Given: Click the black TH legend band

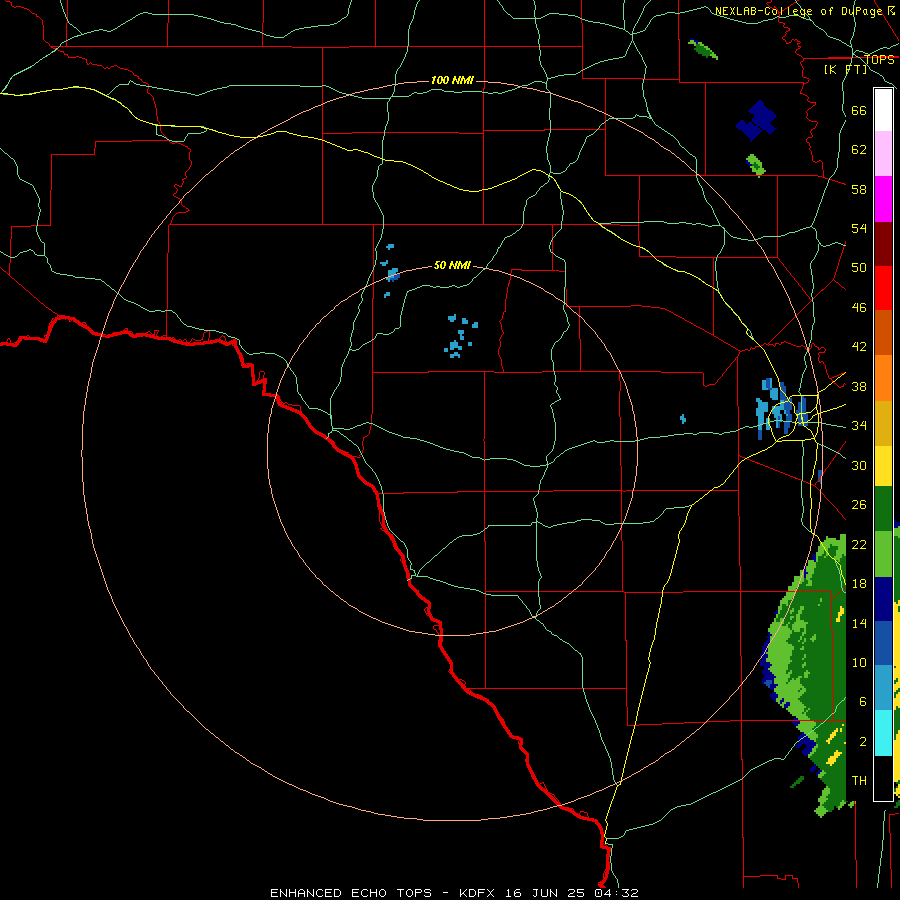Looking at the screenshot, I should 883,778.
